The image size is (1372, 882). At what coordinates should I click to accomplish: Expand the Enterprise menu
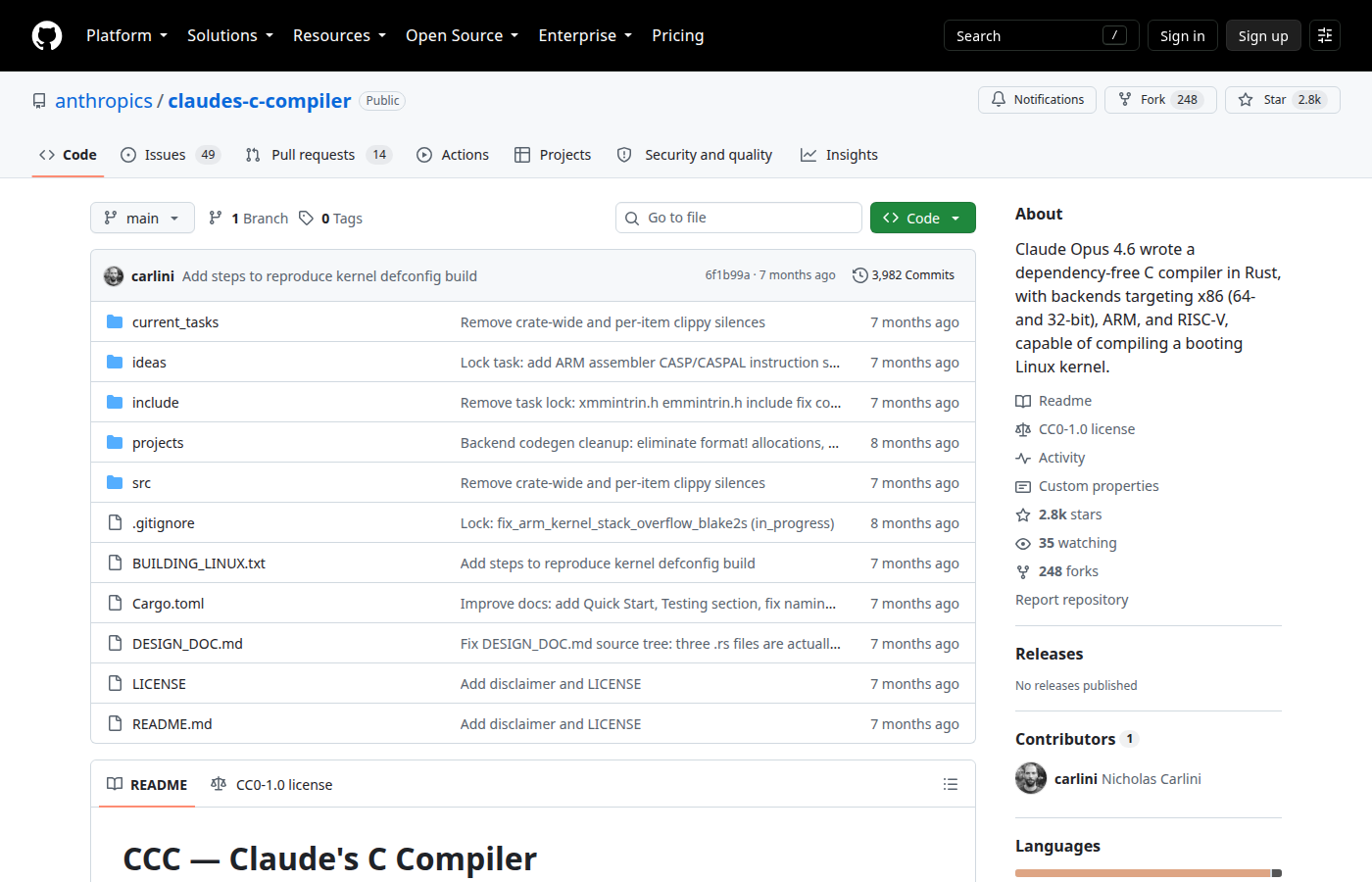pyautogui.click(x=585, y=35)
